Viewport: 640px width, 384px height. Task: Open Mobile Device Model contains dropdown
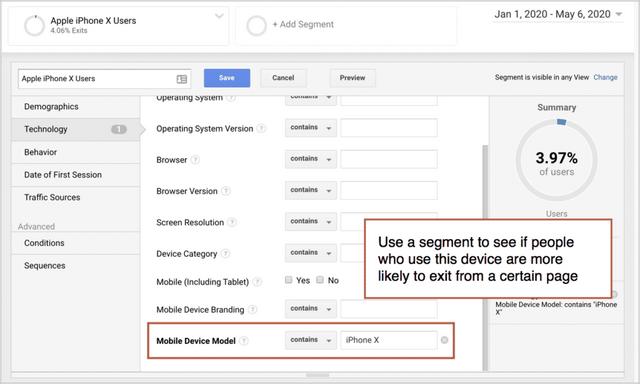pyautogui.click(x=311, y=340)
